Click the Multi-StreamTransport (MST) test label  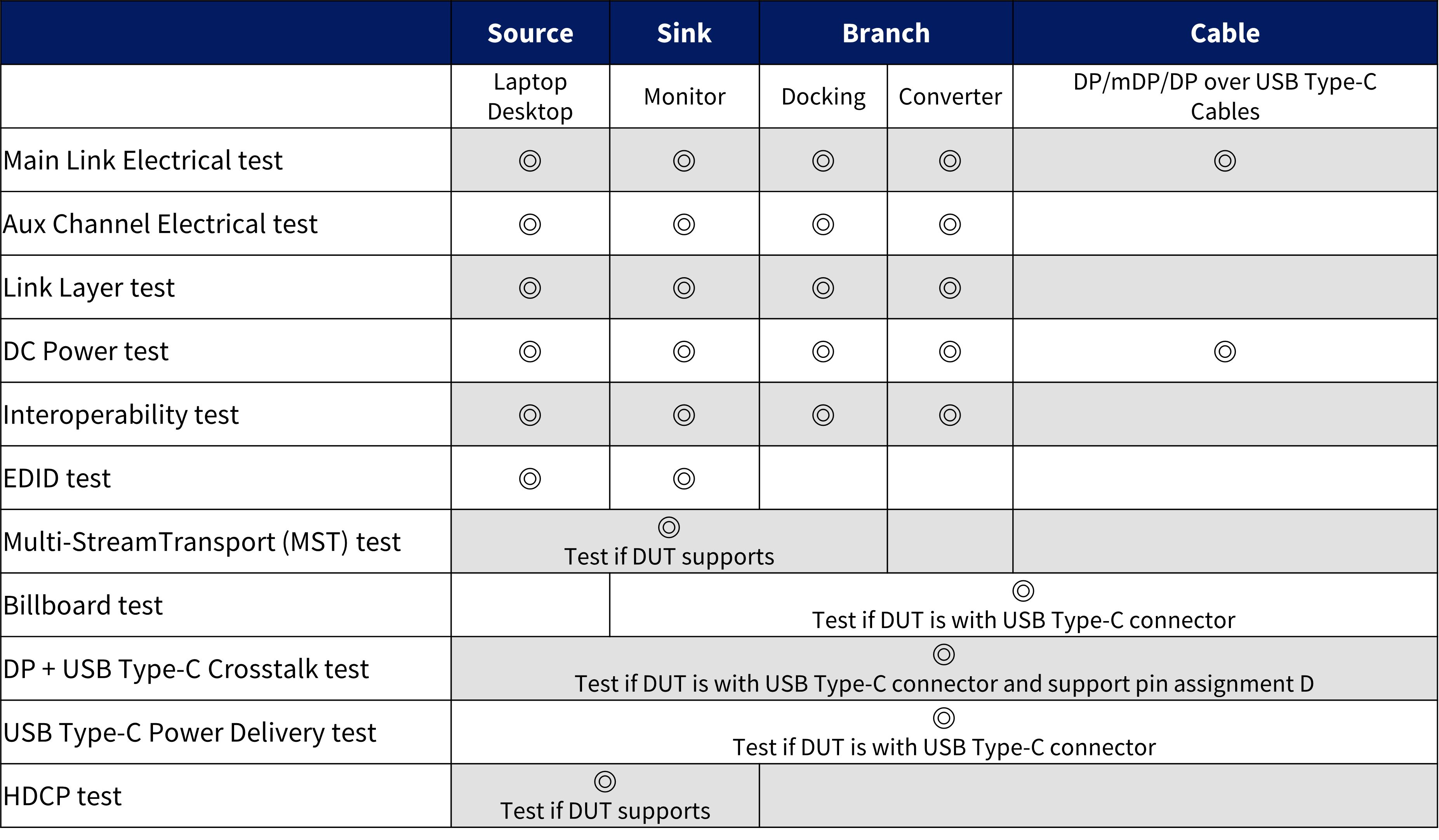click(x=202, y=541)
